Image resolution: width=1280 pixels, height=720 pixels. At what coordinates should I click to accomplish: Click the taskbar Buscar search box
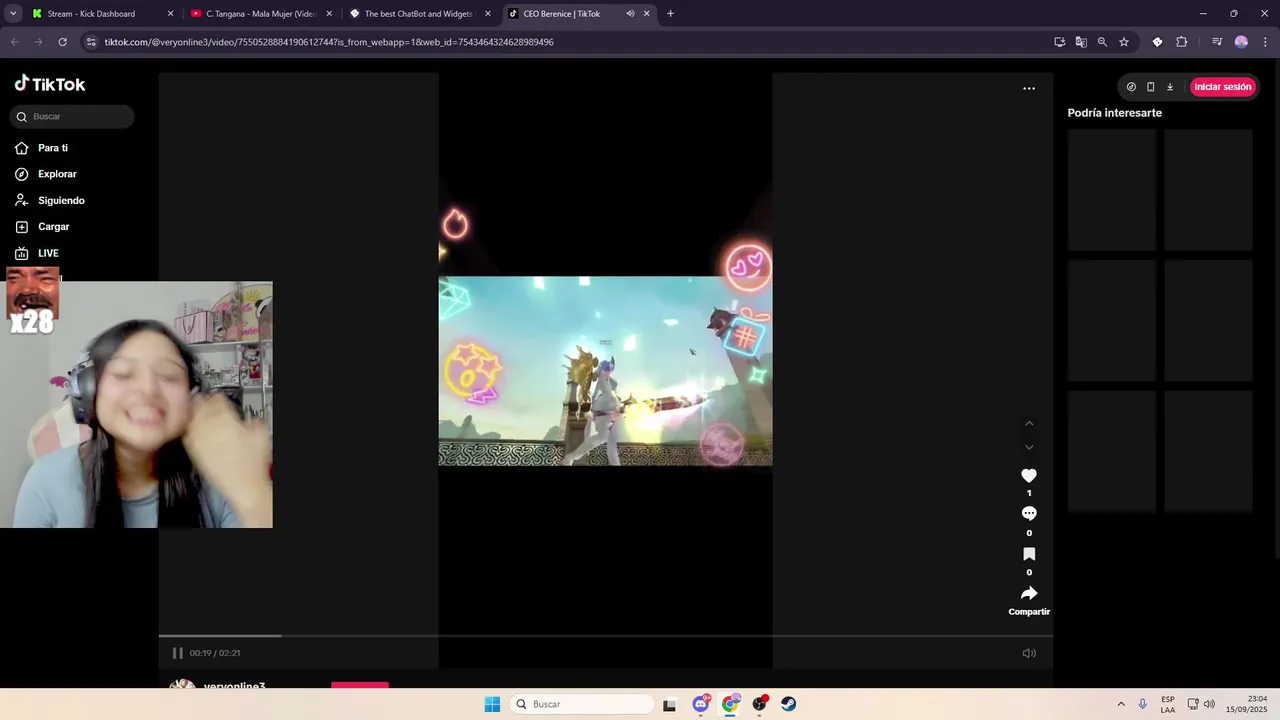click(583, 704)
